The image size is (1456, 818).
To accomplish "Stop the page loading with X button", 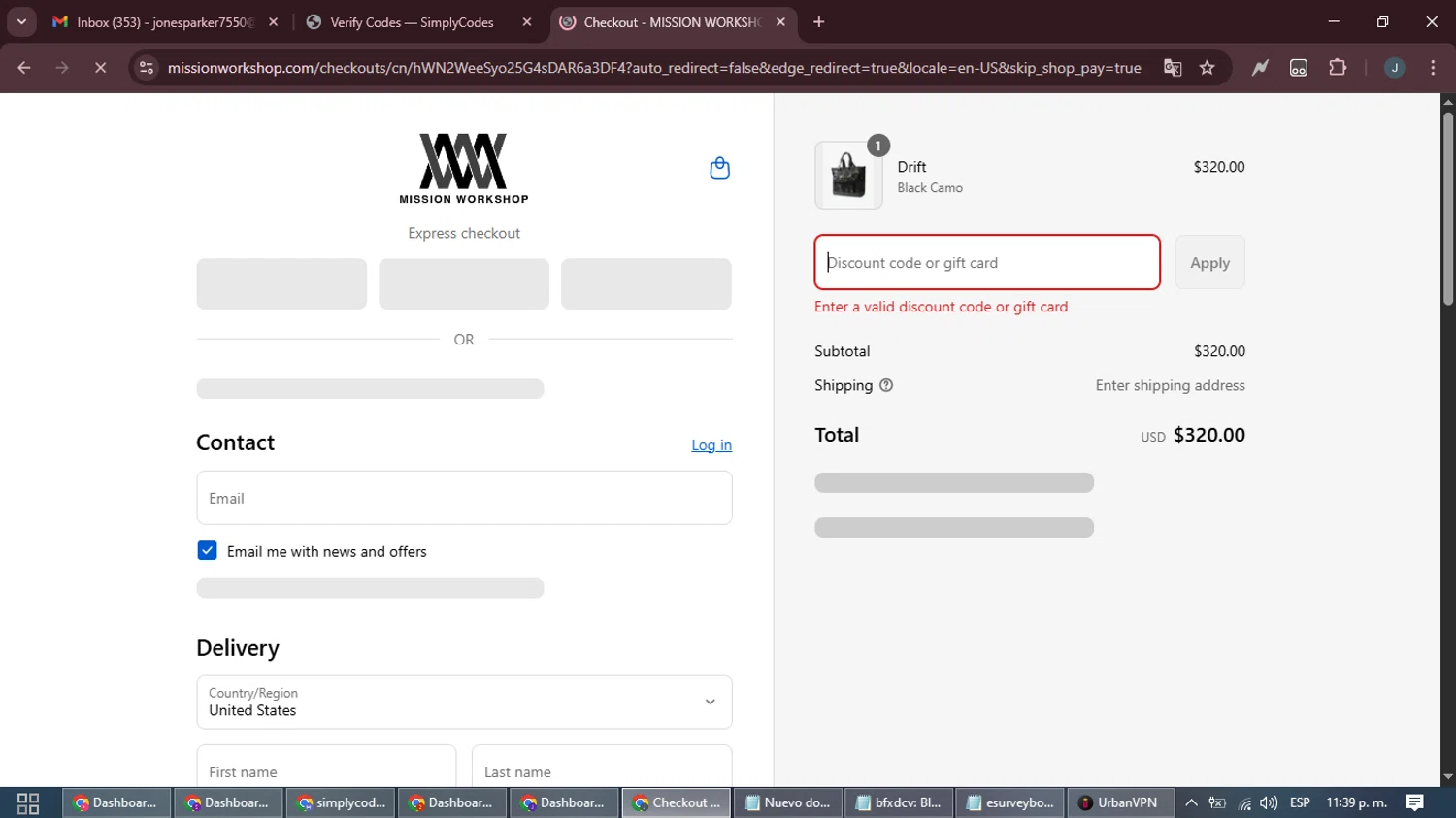I will click(x=100, y=67).
